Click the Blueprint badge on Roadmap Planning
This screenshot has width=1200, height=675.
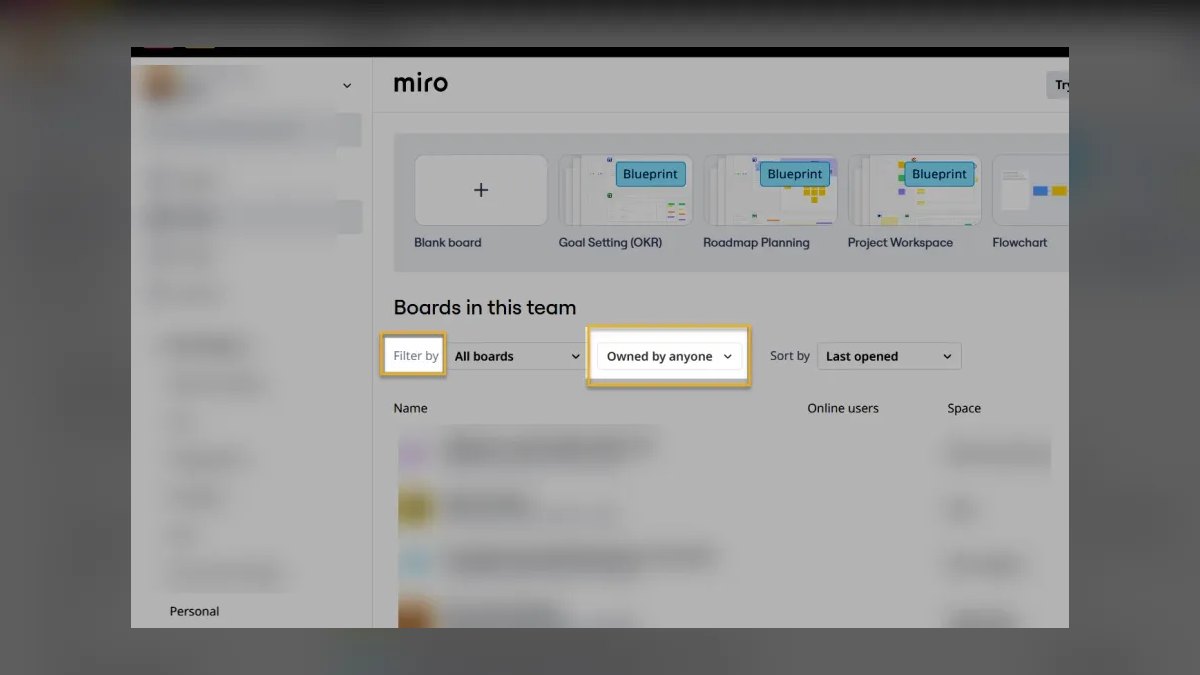pos(795,174)
